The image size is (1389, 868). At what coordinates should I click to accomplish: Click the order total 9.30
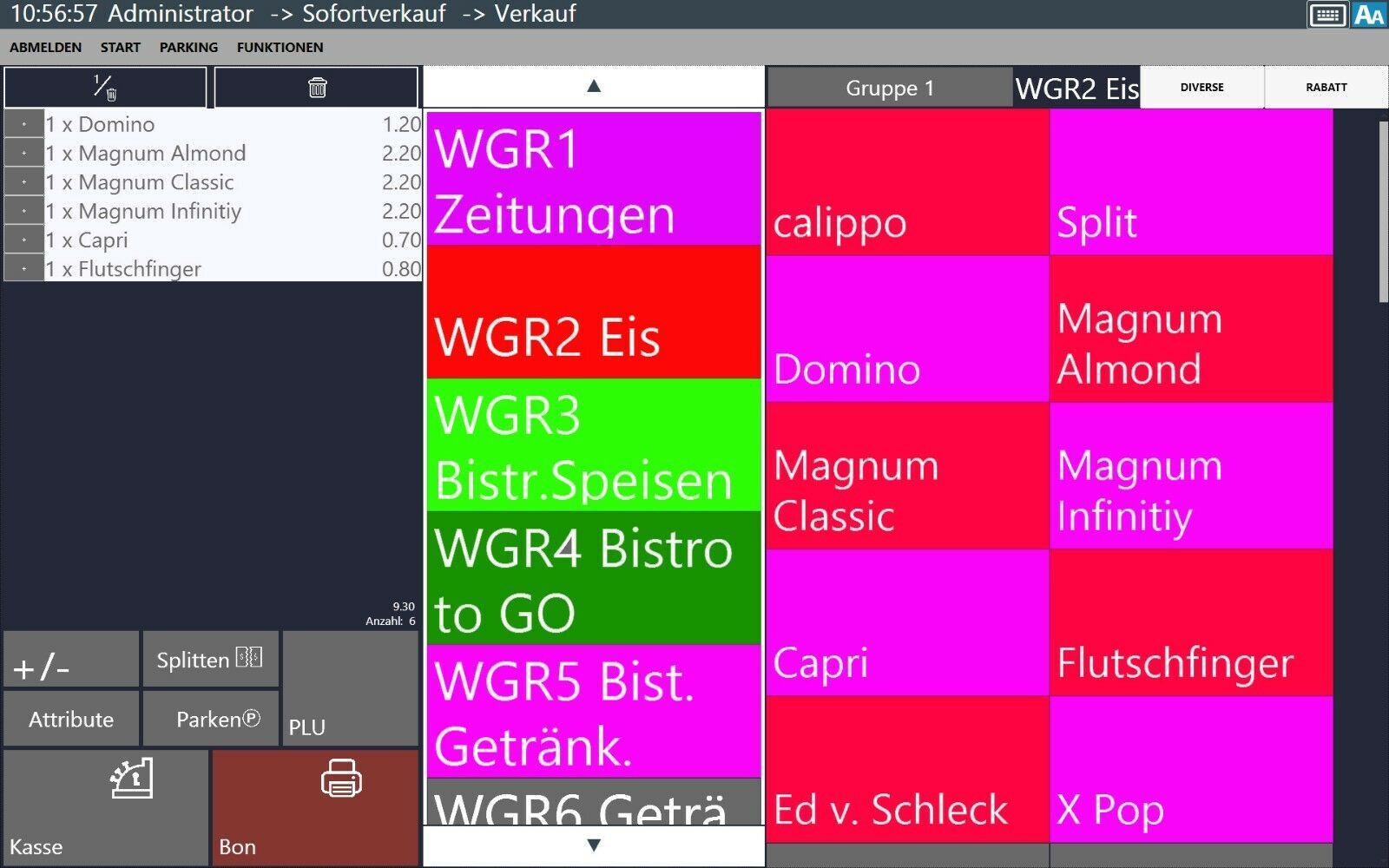(404, 607)
